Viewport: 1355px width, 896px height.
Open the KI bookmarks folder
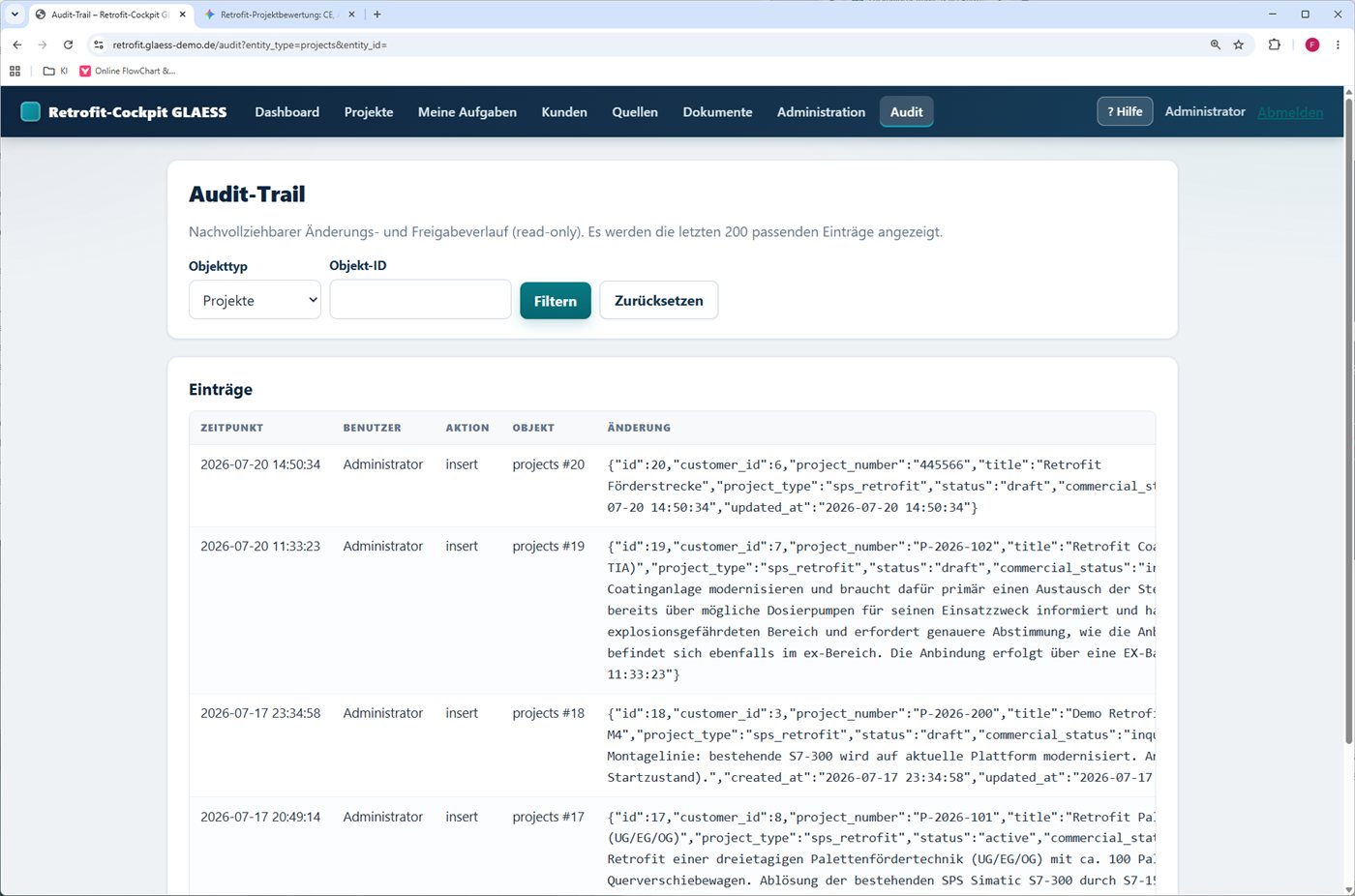[56, 71]
